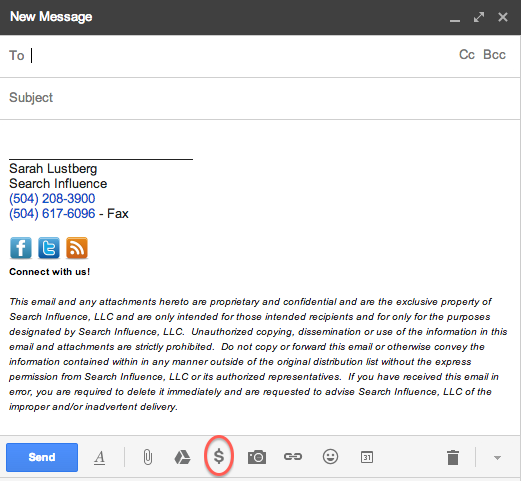Discard the draft with the trash icon

[453, 457]
